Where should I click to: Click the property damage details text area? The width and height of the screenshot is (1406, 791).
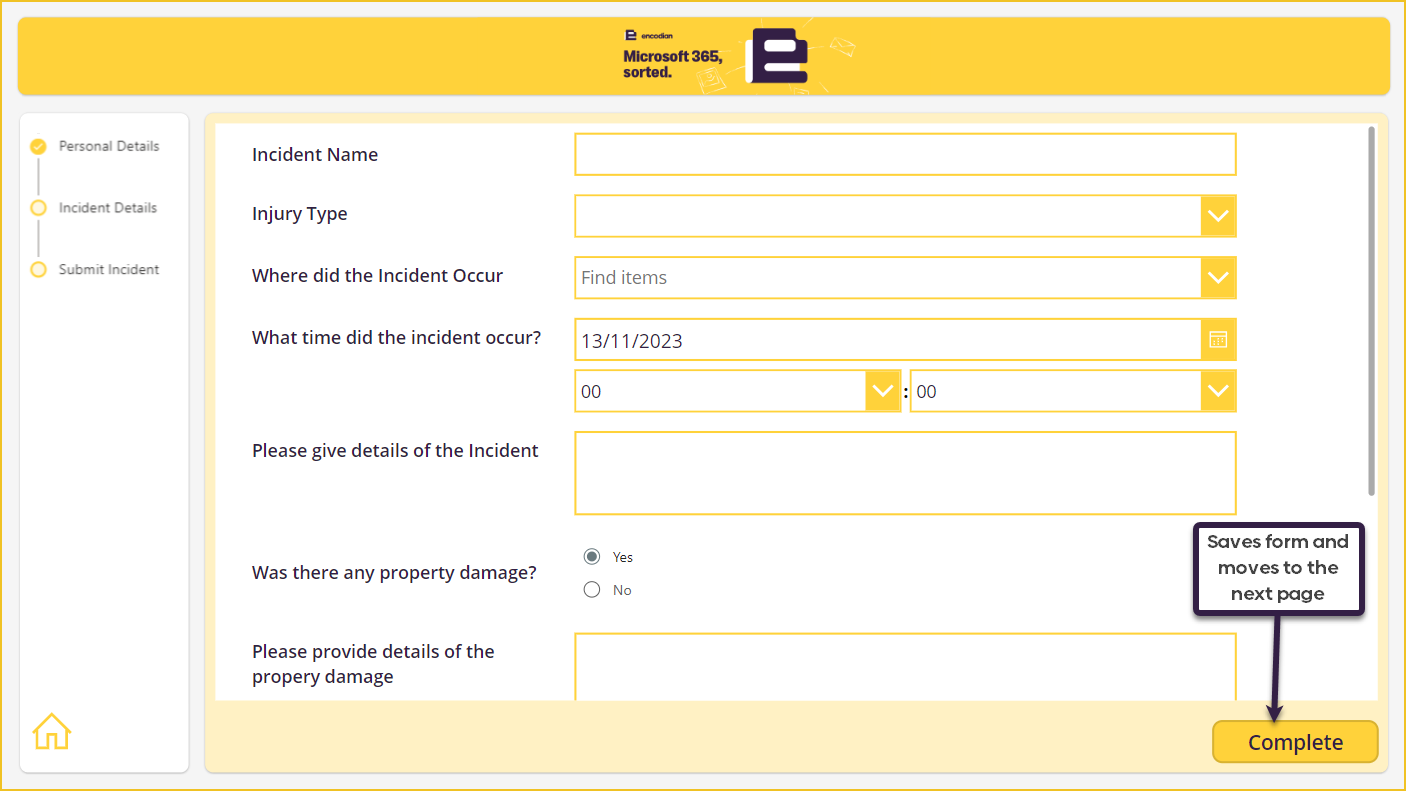[x=905, y=667]
